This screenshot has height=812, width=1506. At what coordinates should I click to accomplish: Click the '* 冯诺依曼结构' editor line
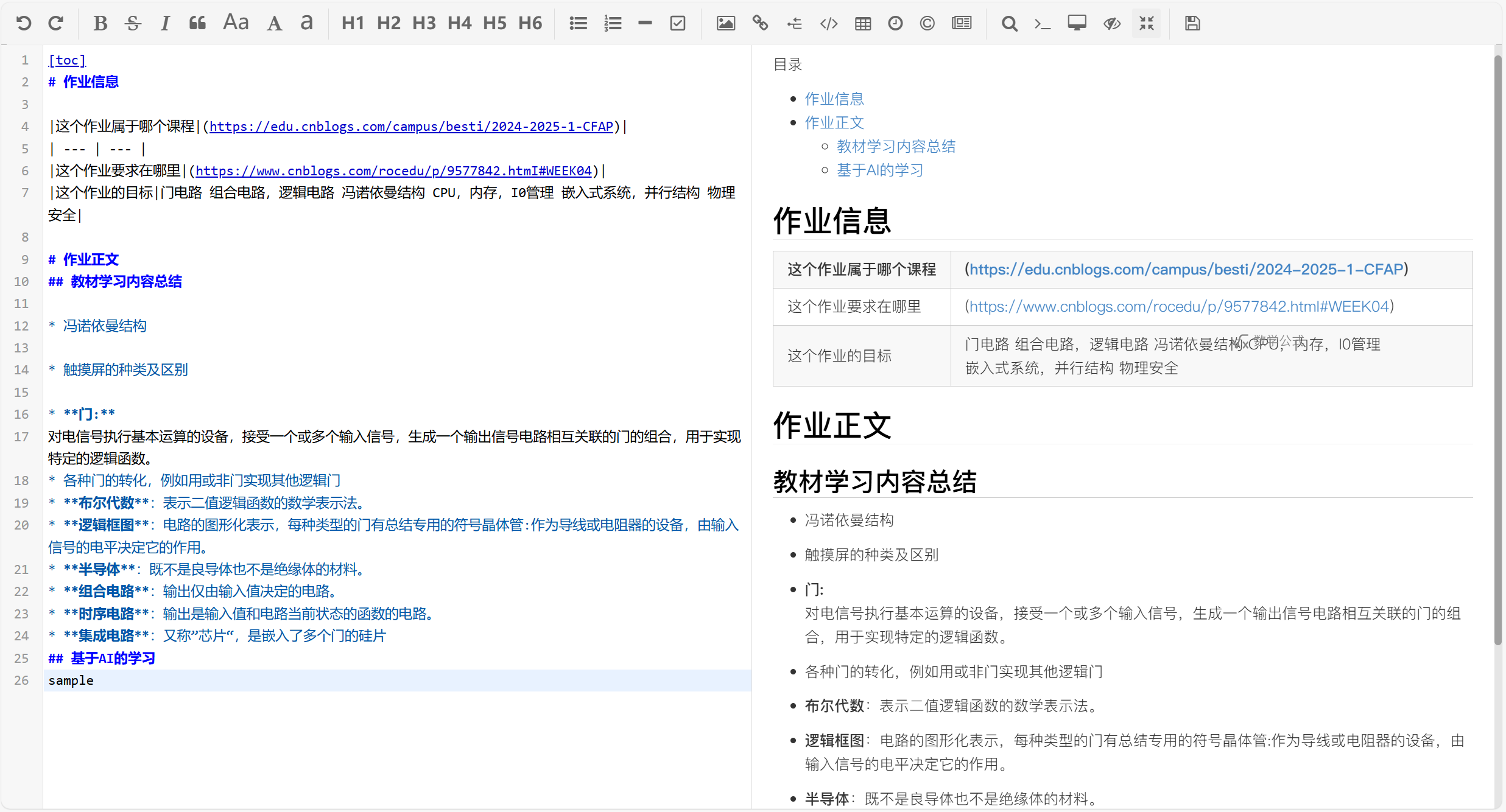[x=97, y=326]
